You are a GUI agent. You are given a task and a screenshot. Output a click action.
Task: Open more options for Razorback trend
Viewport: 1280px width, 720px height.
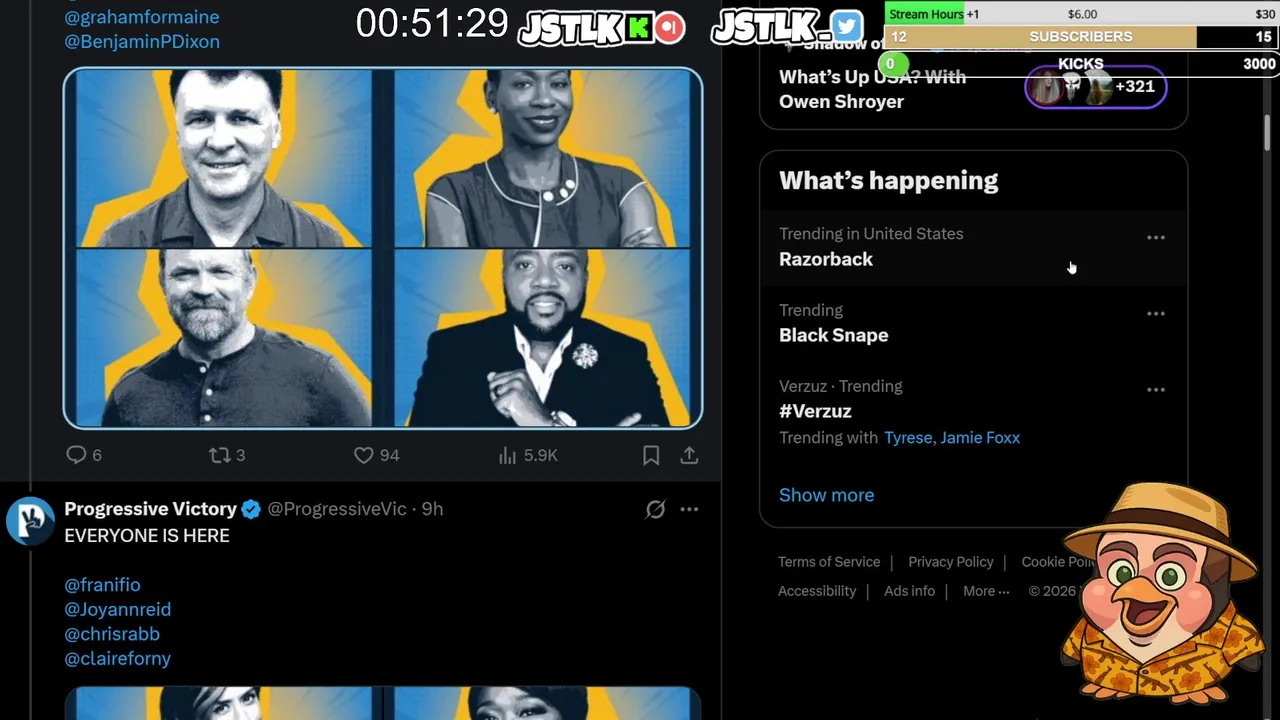click(1155, 238)
